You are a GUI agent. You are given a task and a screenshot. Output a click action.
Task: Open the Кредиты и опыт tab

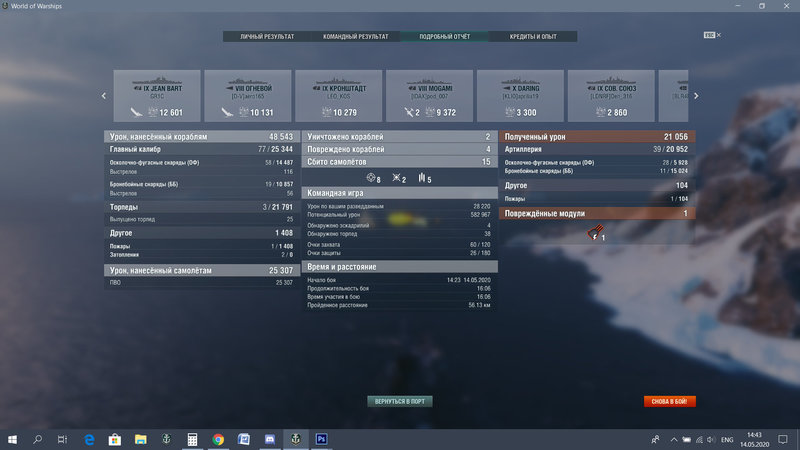pos(532,36)
